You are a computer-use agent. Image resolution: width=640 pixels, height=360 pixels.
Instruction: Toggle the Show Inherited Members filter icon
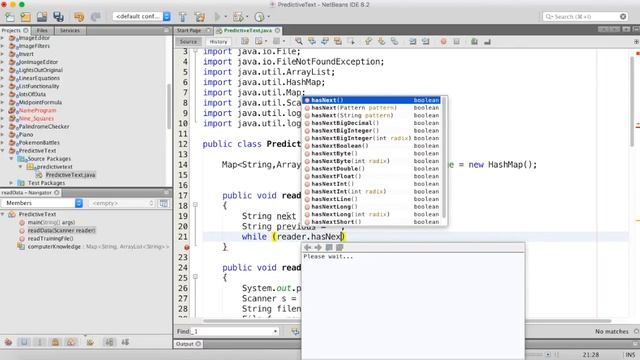tap(8, 342)
